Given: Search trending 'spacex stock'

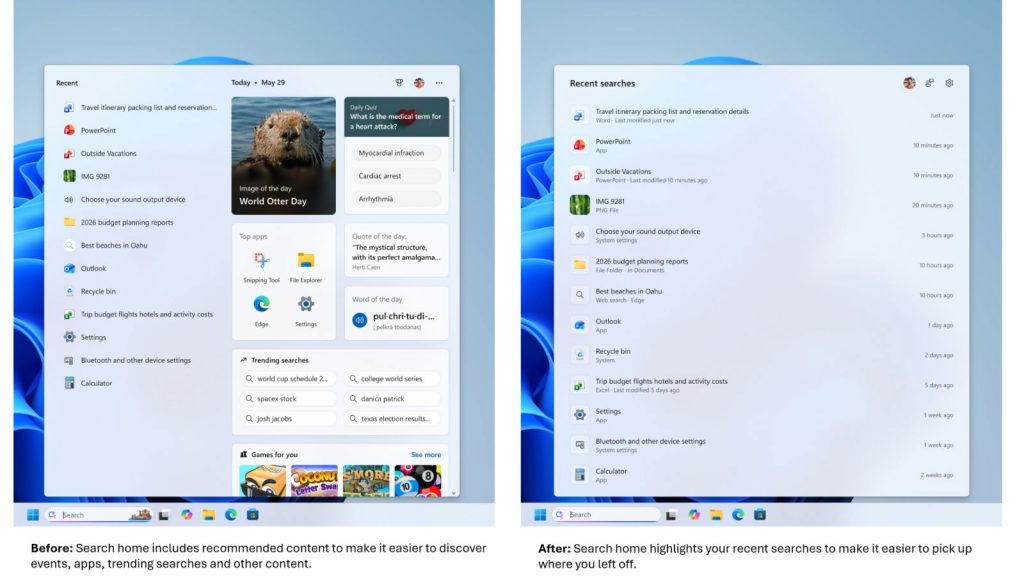Looking at the screenshot, I should tap(288, 398).
